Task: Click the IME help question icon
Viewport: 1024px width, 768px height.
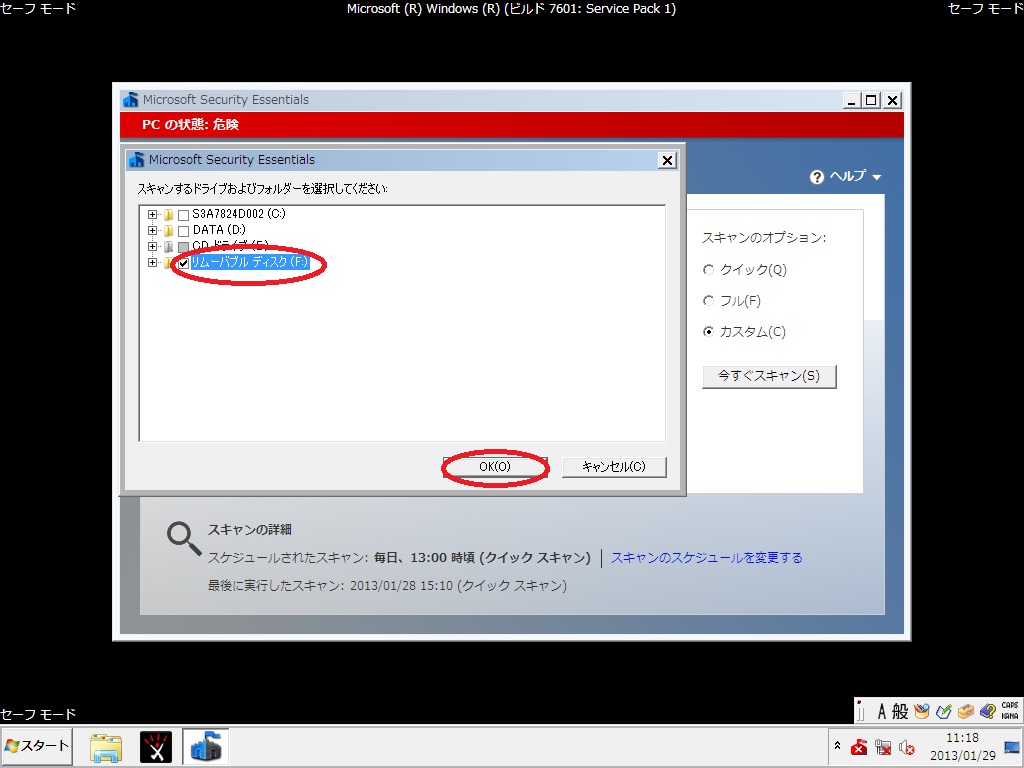Action: pos(987,711)
